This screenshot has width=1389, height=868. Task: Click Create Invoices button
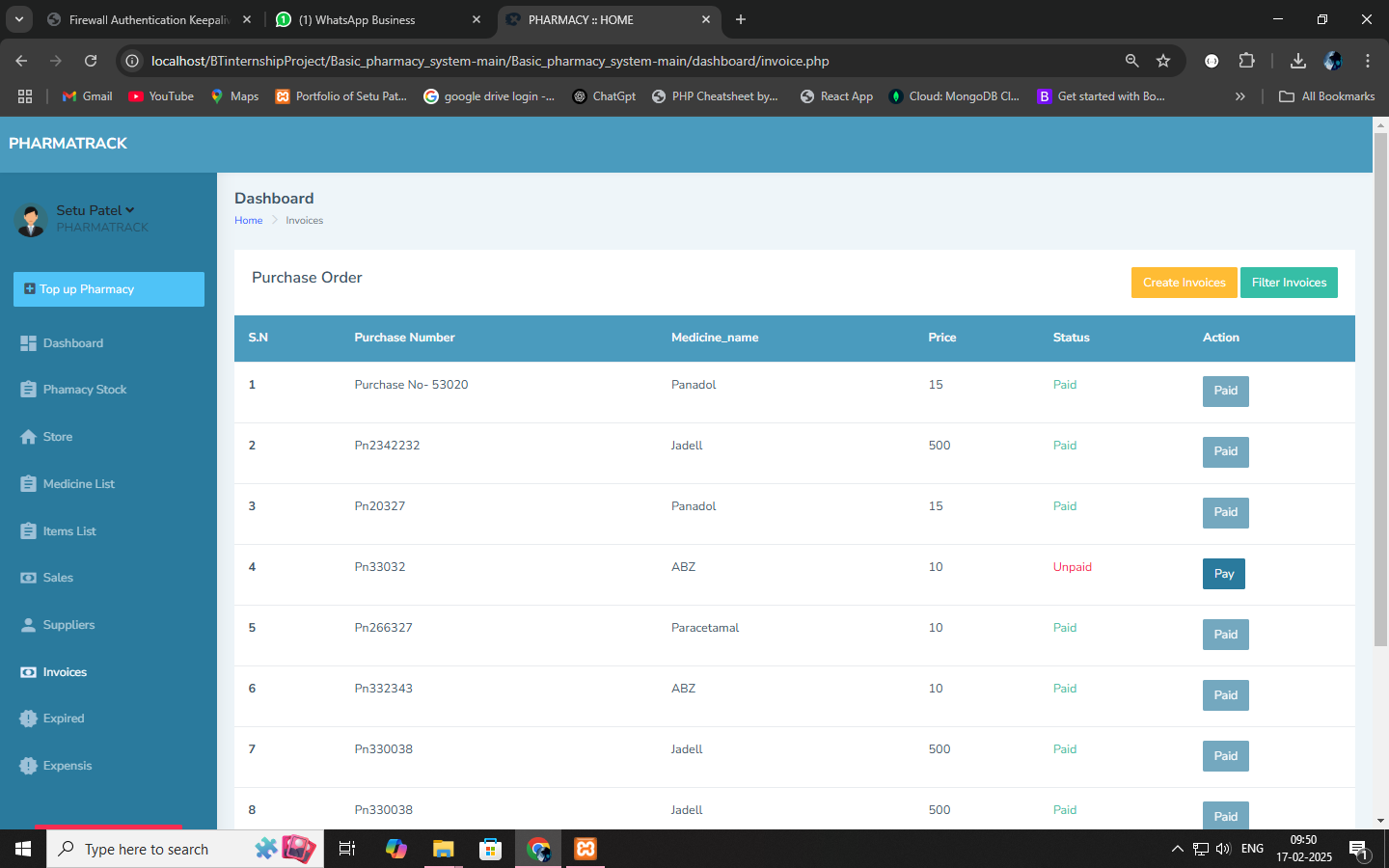coord(1184,283)
